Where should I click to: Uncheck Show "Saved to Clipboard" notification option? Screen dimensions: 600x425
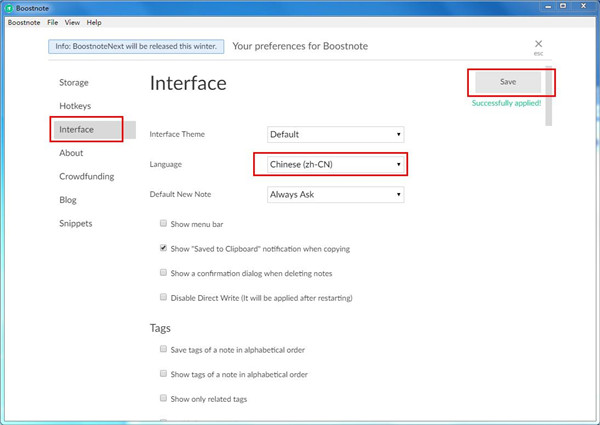point(163,248)
